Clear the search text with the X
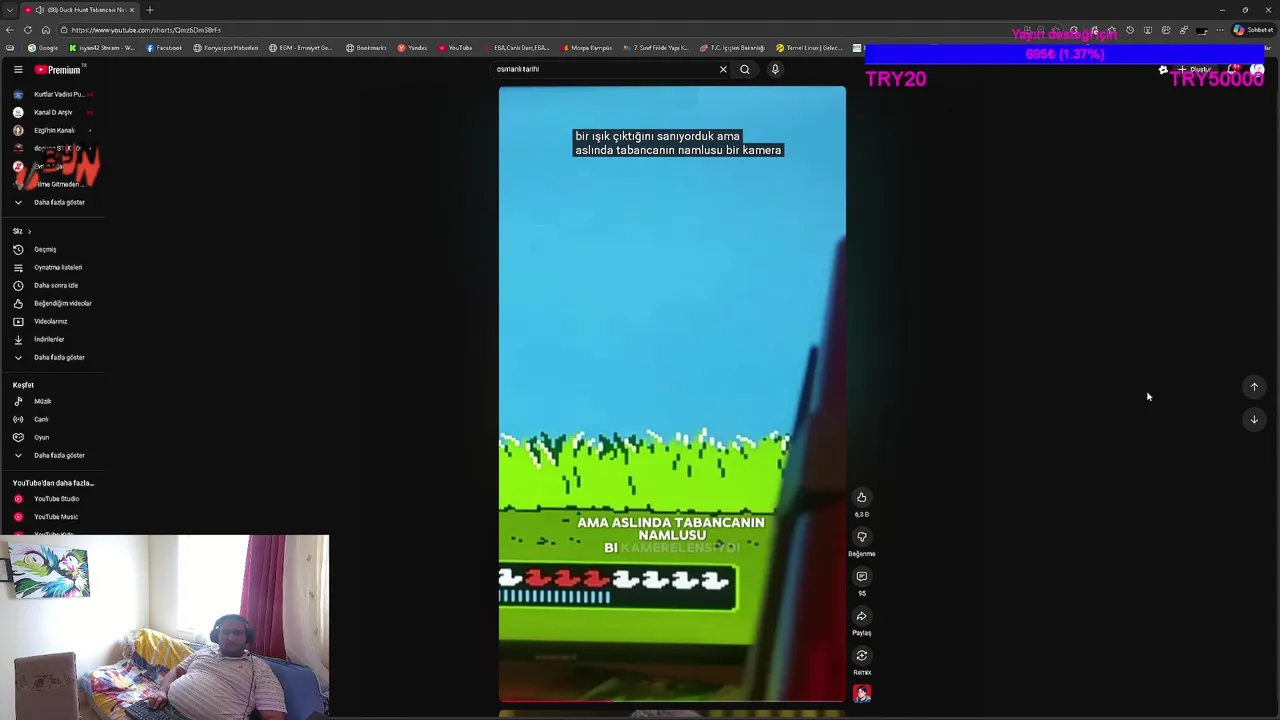The width and height of the screenshot is (1280, 720). tap(723, 69)
